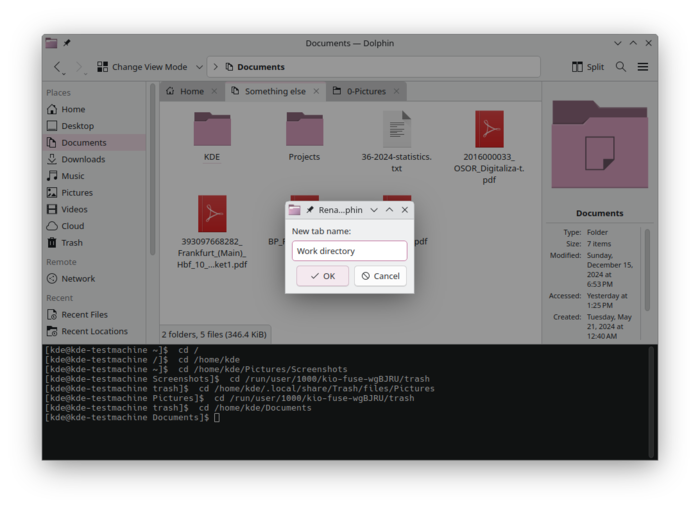Open the Projects folder
This screenshot has width=700, height=510.
click(x=304, y=130)
